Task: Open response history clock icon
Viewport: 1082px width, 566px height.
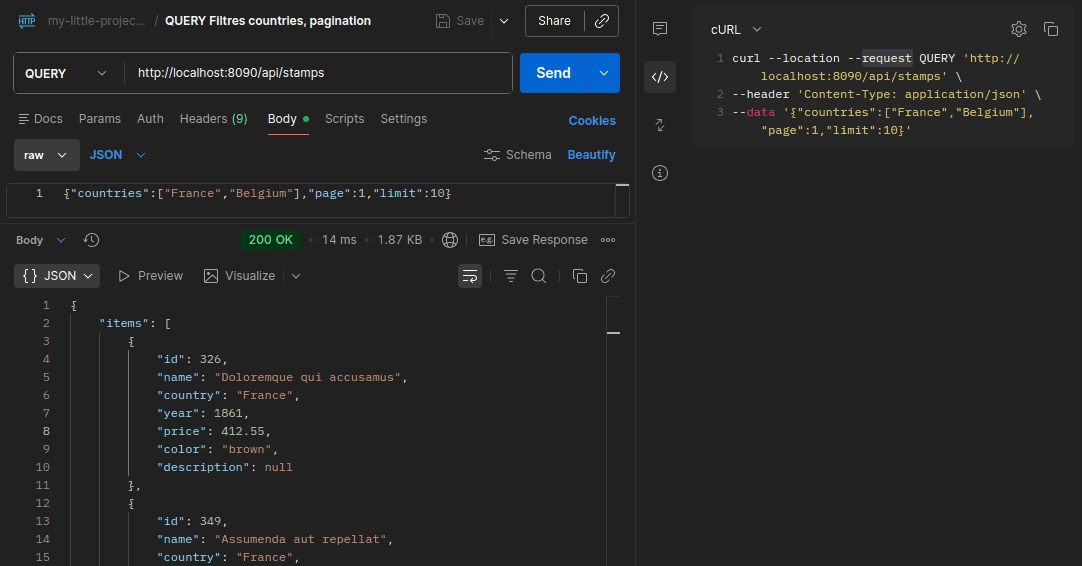Action: [x=91, y=240]
